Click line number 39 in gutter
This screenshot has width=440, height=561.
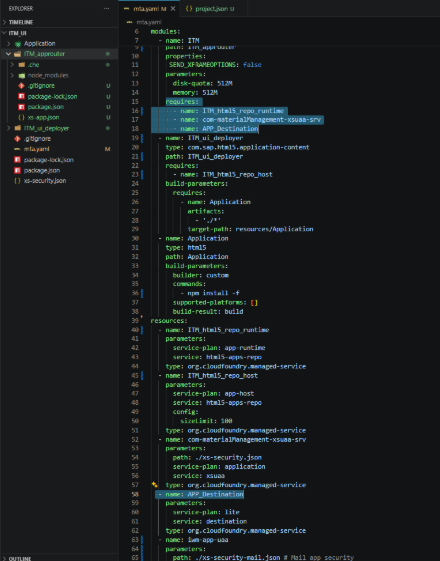[x=135, y=321]
